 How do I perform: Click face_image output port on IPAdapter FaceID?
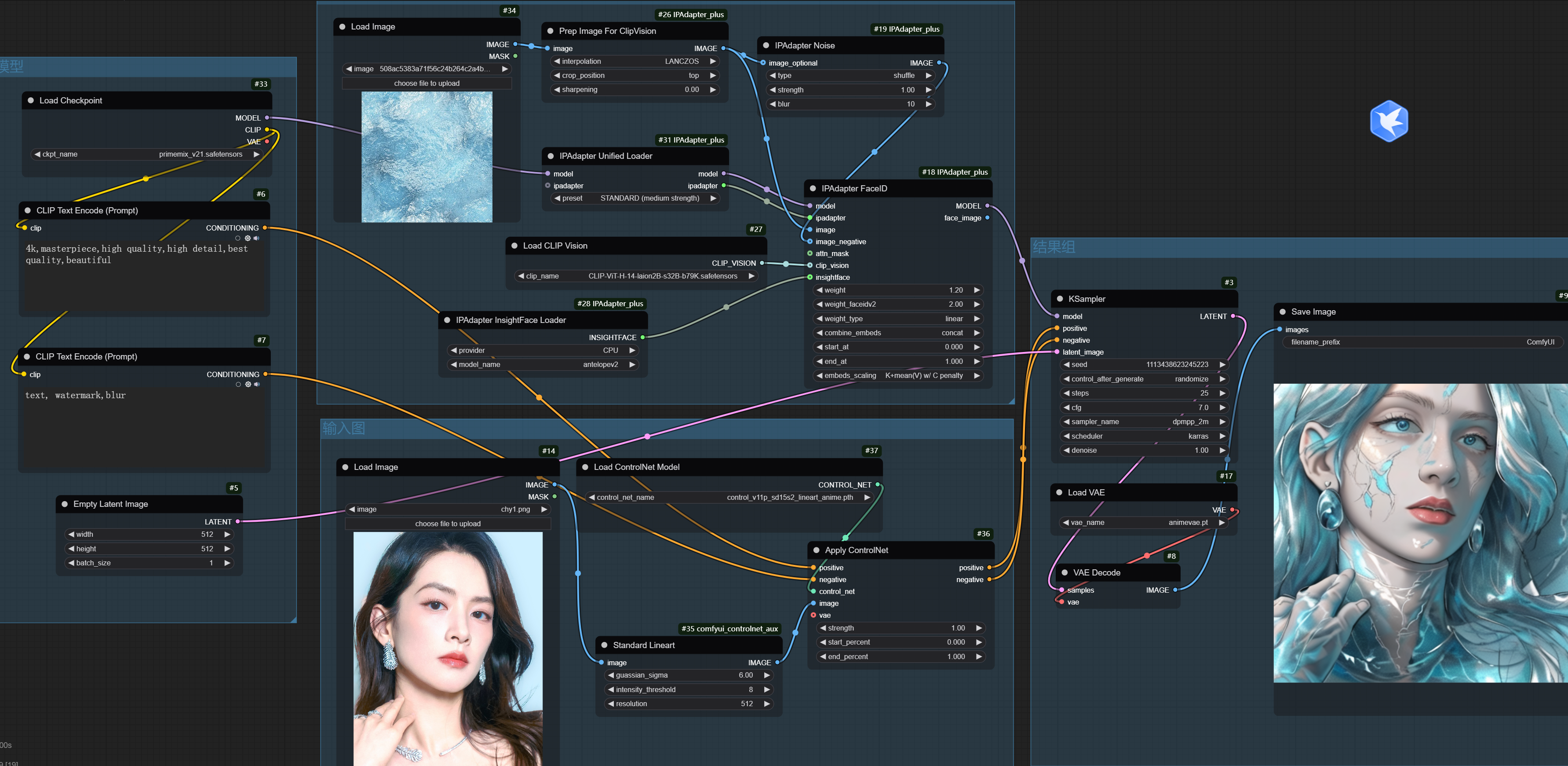pyautogui.click(x=987, y=218)
